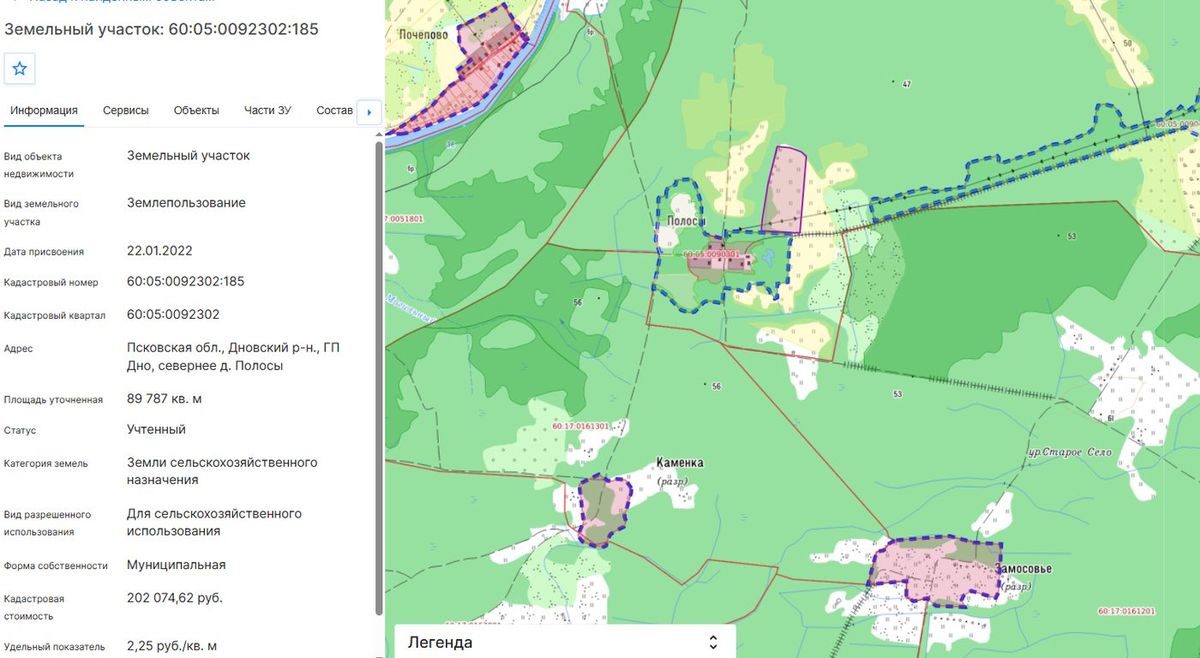The height and width of the screenshot is (658, 1200).
Task: Add parcel to favorites with star icon
Action: [19, 69]
